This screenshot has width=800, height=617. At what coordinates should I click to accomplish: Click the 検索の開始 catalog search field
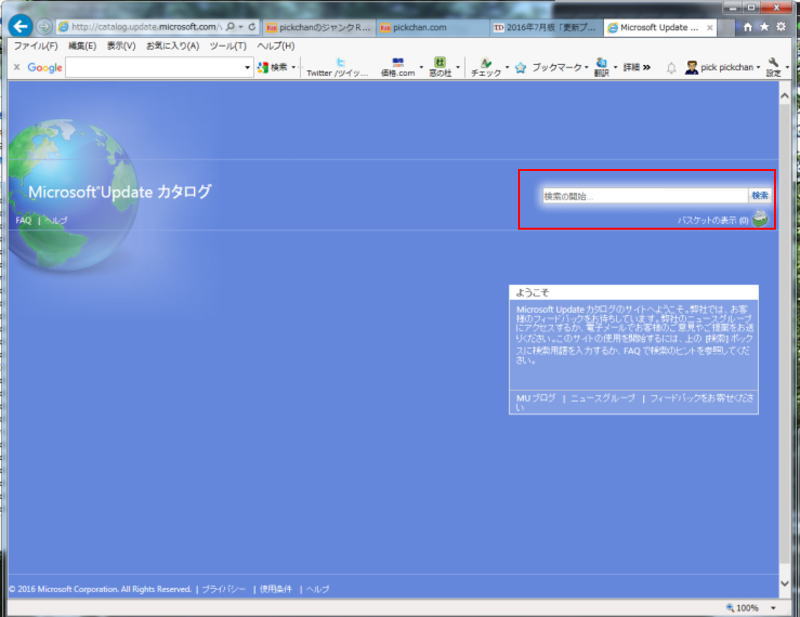(645, 195)
